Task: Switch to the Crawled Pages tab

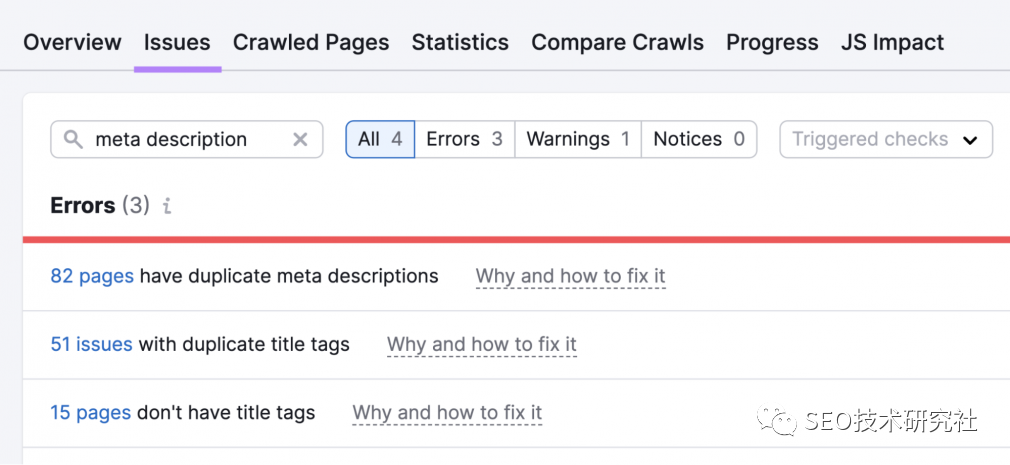Action: tap(311, 42)
